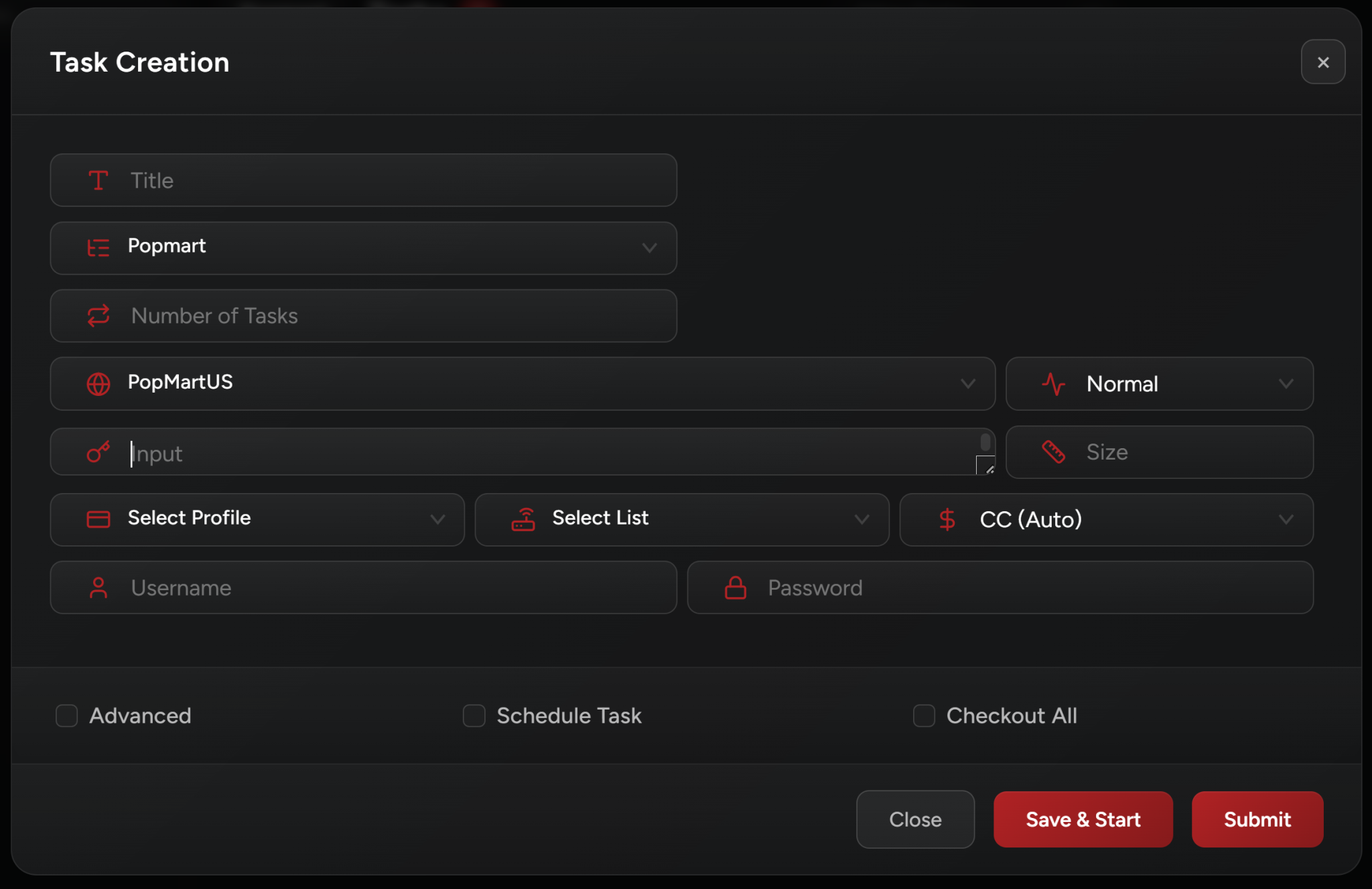Click the padlock icon in the Password field
This screenshot has width=1372, height=889.
(736, 588)
